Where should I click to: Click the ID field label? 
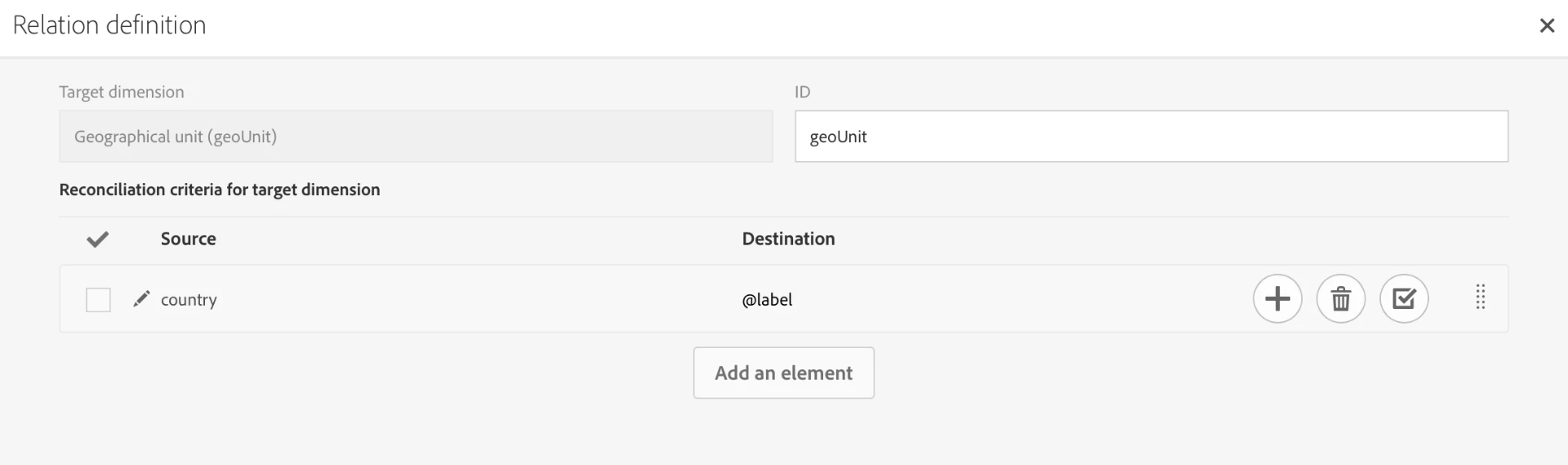(x=802, y=92)
